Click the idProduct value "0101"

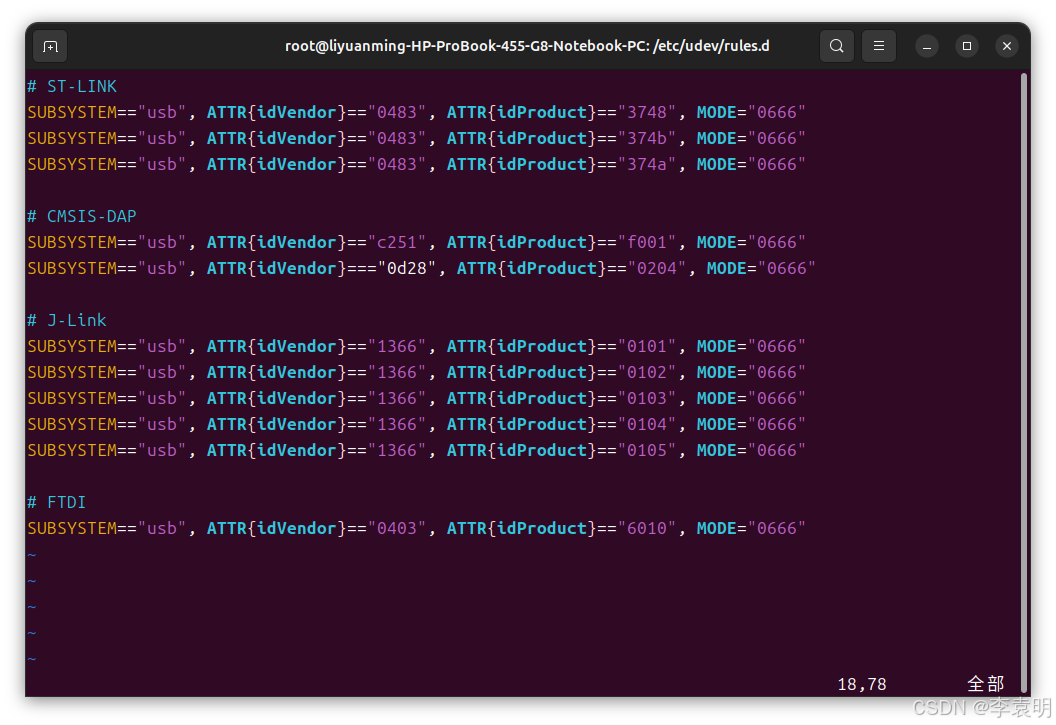click(647, 347)
